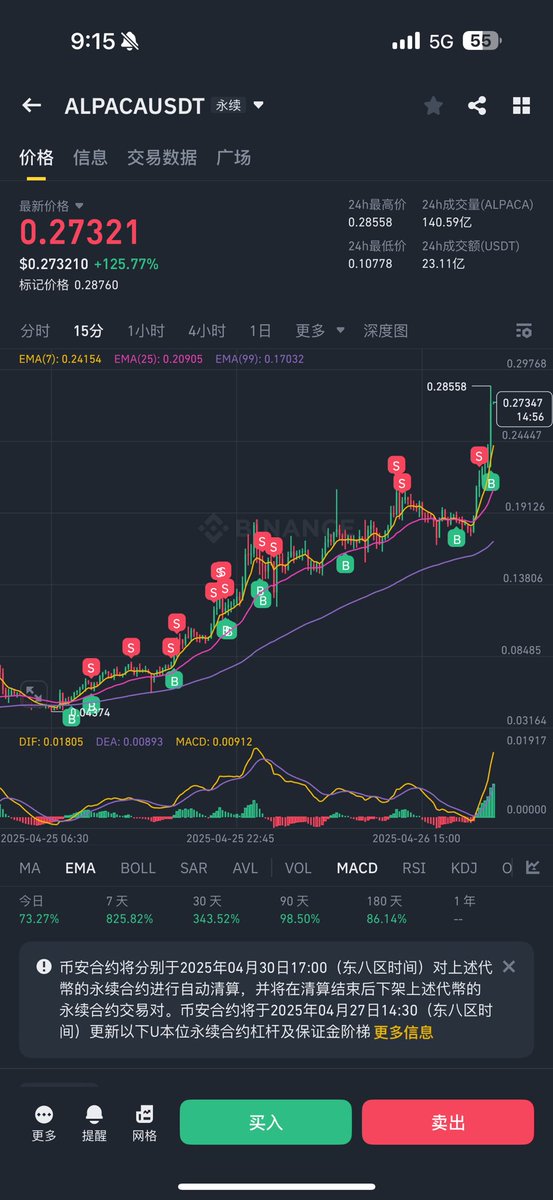Switch to the 价格 tab

pos(36,157)
